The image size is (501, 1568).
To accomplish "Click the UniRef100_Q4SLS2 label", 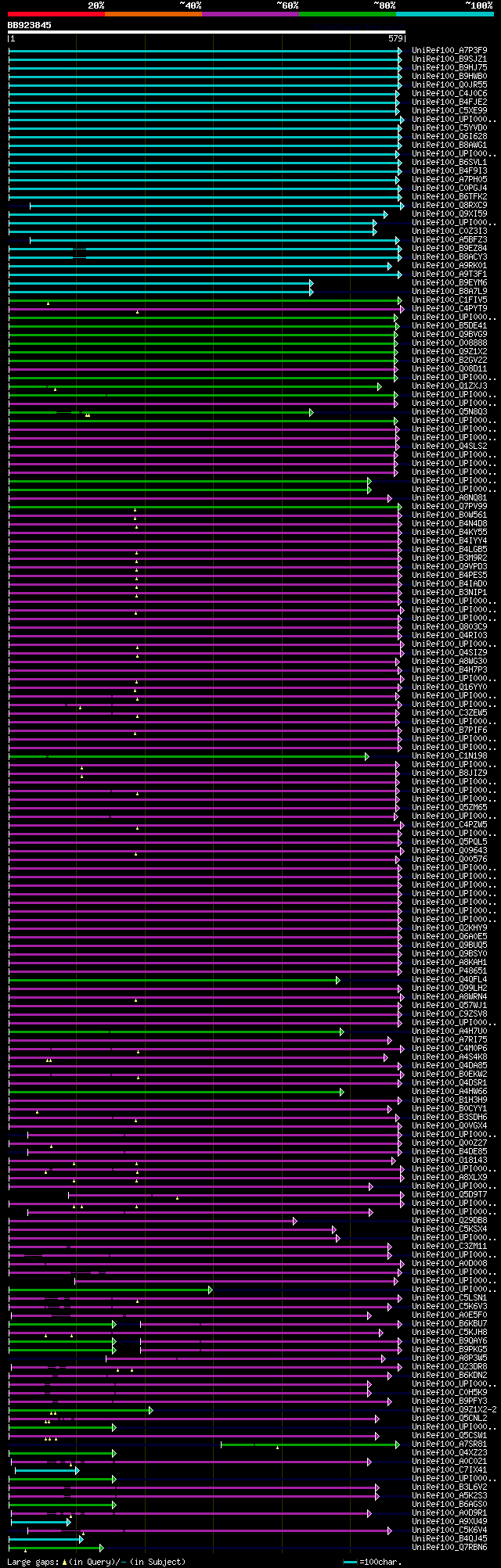I will click(x=449, y=446).
